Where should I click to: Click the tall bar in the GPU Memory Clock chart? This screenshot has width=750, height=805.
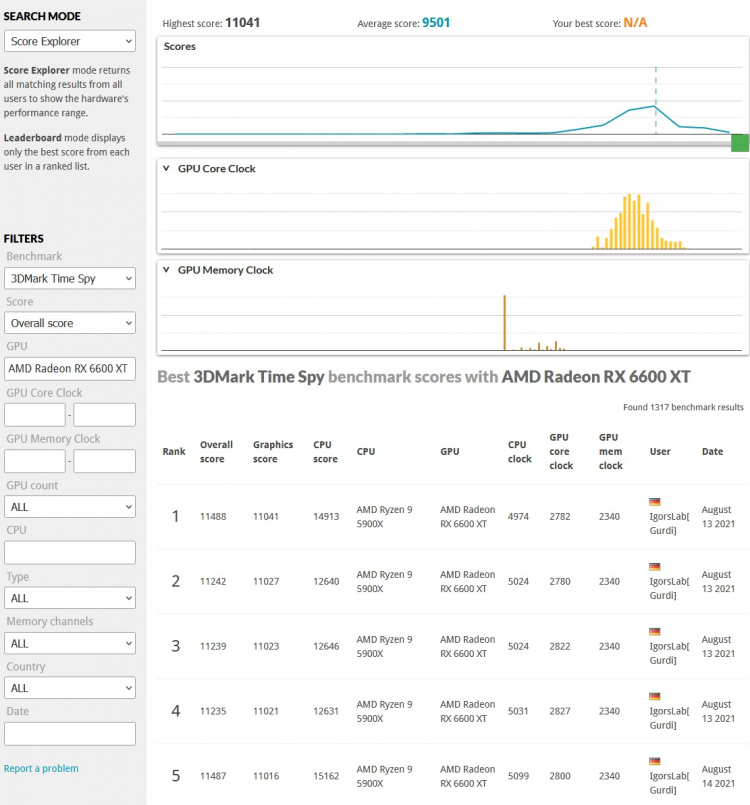click(x=505, y=322)
